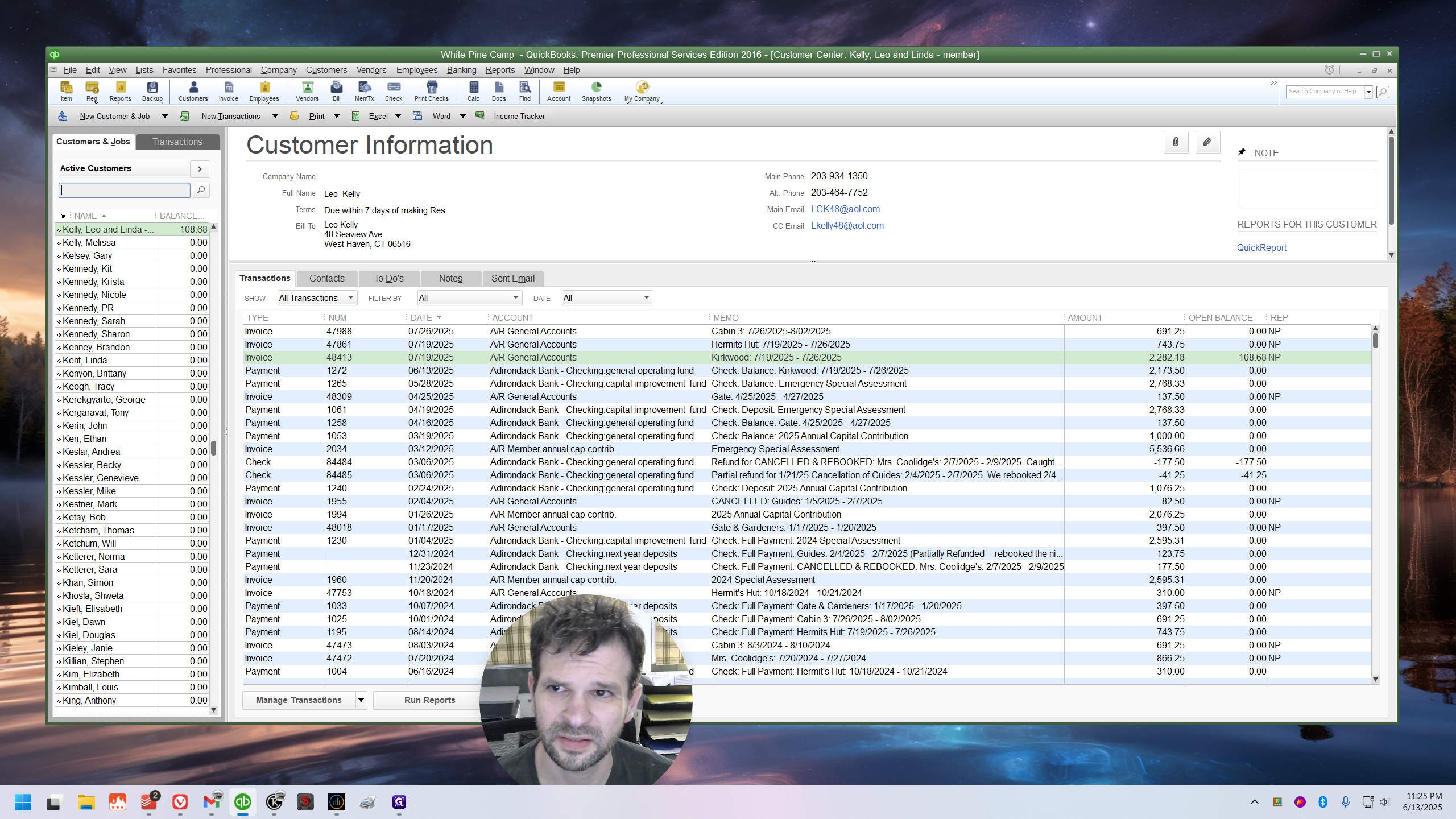Open the Reg register icon
The height and width of the screenshot is (819, 1456).
pyautogui.click(x=92, y=91)
